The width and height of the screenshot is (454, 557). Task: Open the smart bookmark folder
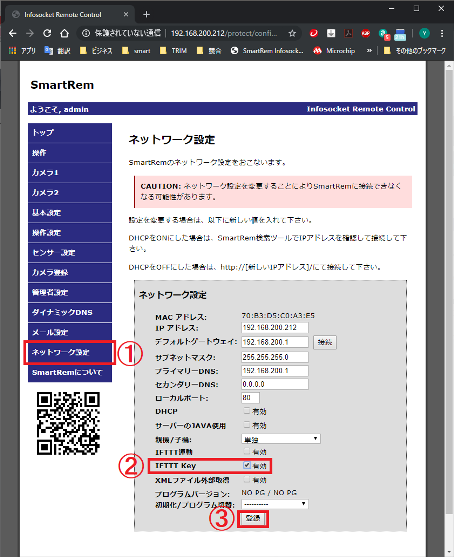coord(136,51)
